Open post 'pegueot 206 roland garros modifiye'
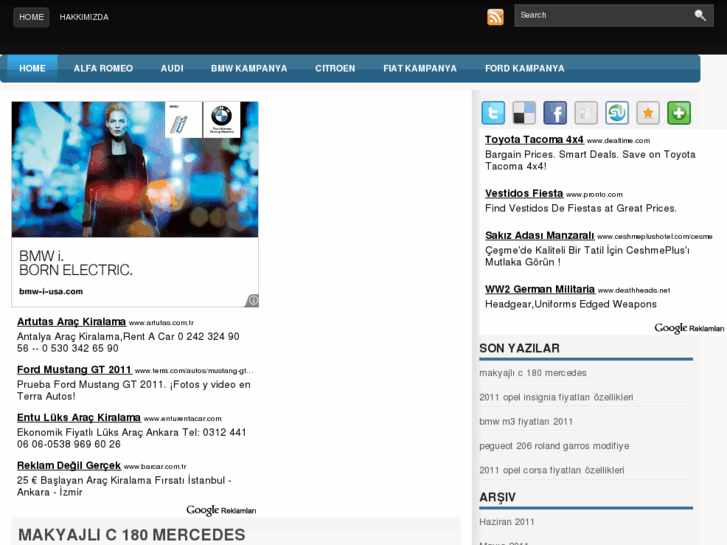This screenshot has height=545, width=727. coord(554,446)
